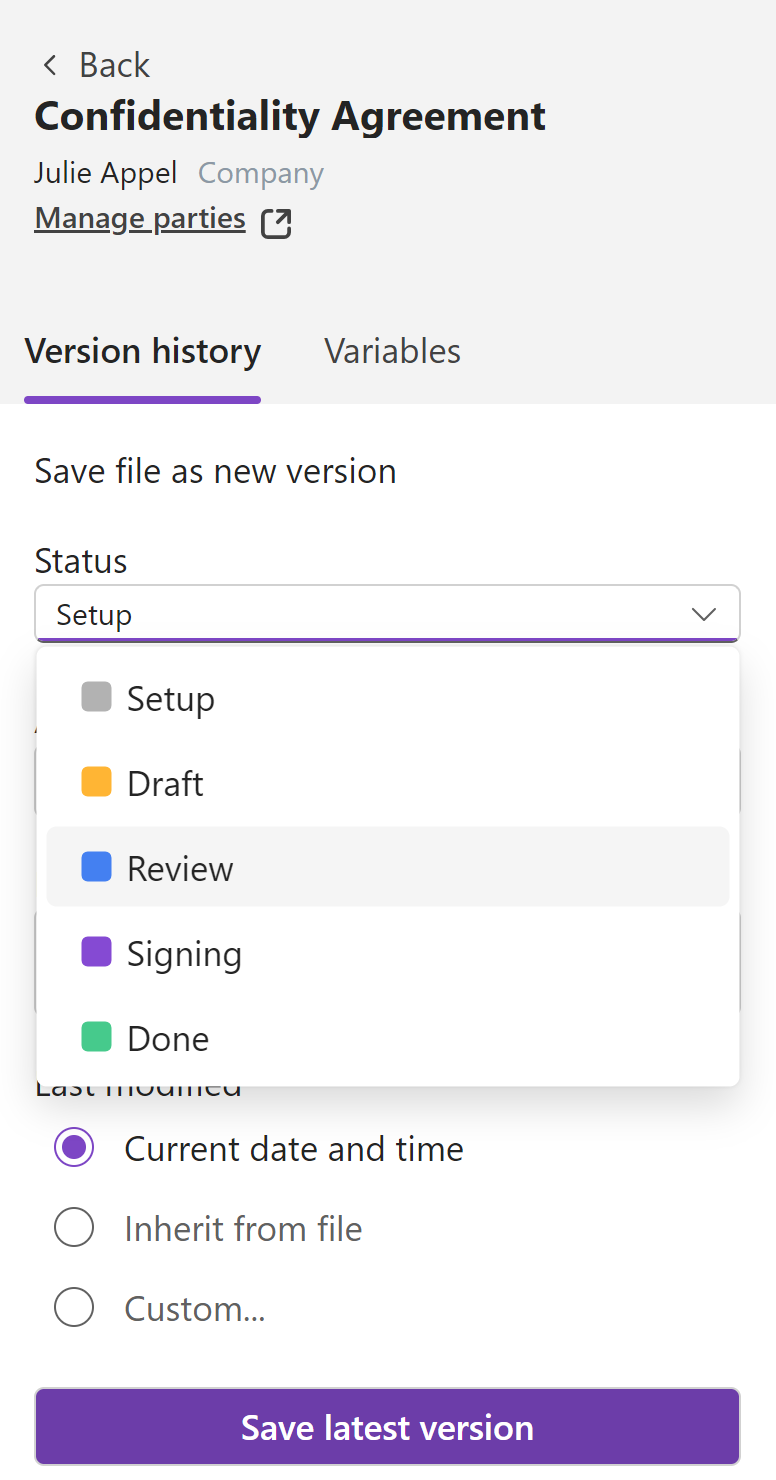Click the orange Draft status color square
Image resolution: width=776 pixels, height=1480 pixels.
point(96,782)
